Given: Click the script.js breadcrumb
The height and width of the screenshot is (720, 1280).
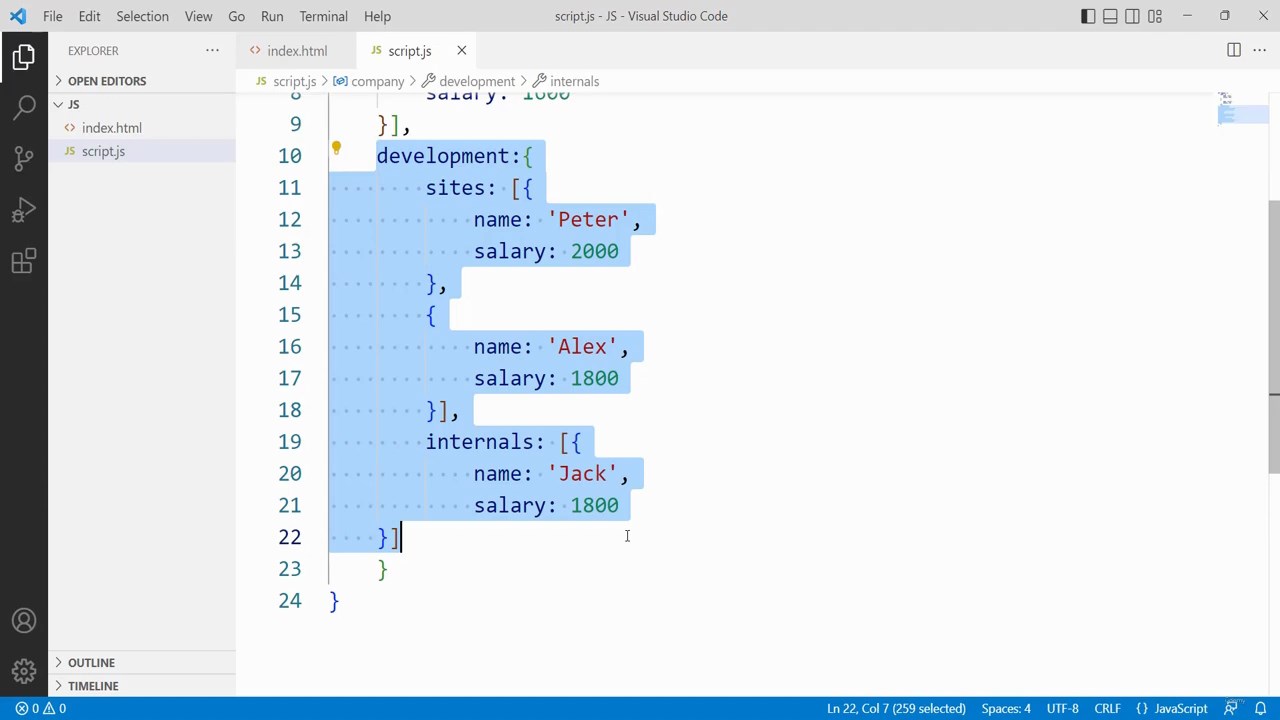Looking at the screenshot, I should (294, 81).
